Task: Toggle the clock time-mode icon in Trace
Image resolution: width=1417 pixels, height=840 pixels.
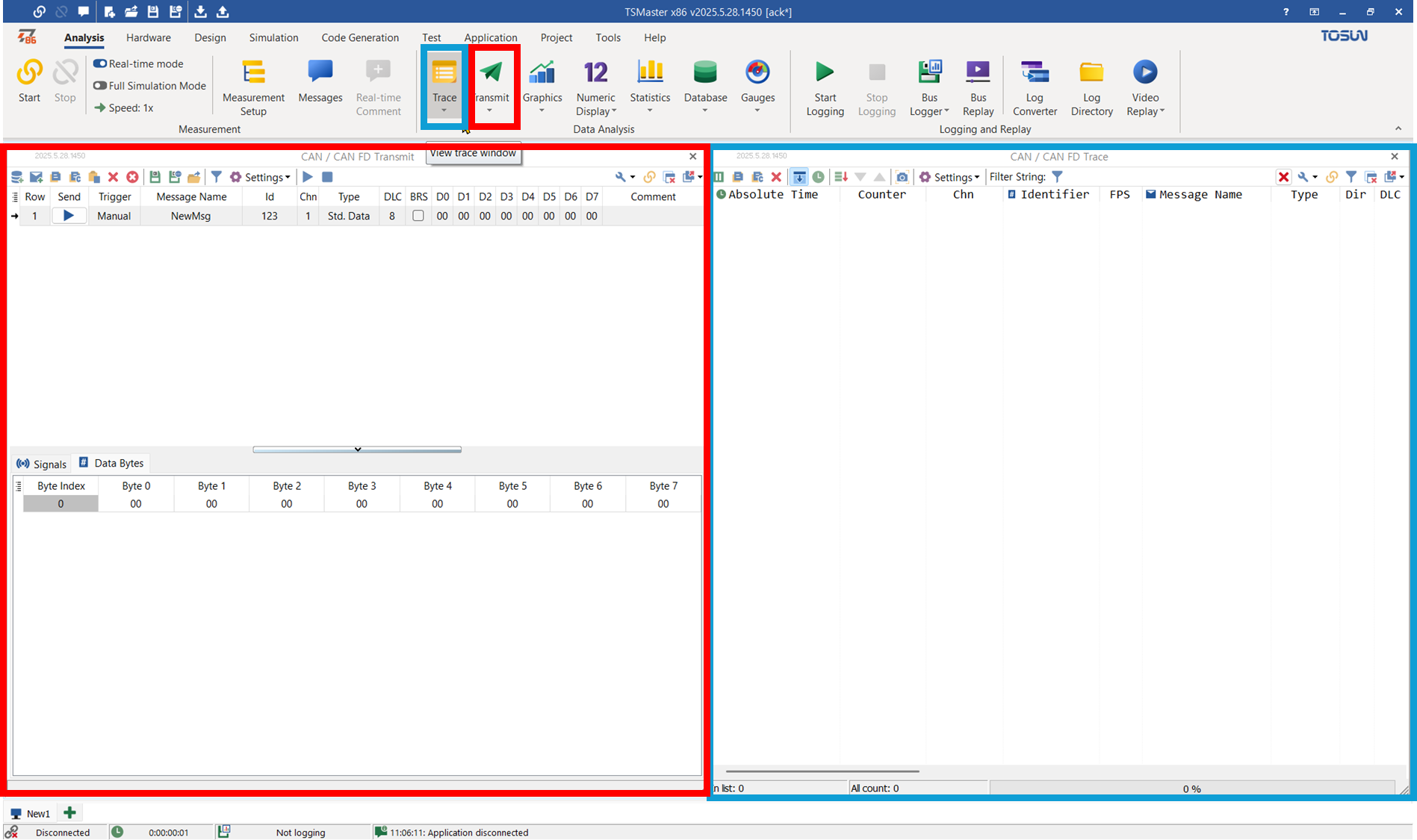Action: [x=819, y=177]
